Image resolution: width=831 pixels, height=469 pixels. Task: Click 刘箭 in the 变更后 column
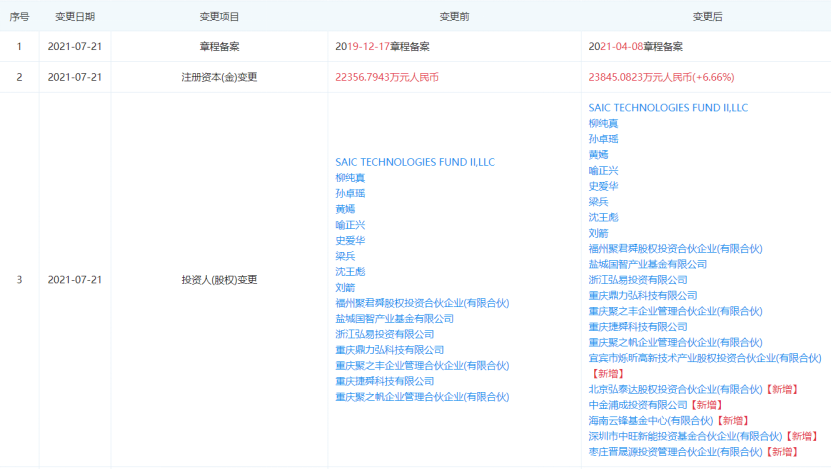tap(598, 233)
